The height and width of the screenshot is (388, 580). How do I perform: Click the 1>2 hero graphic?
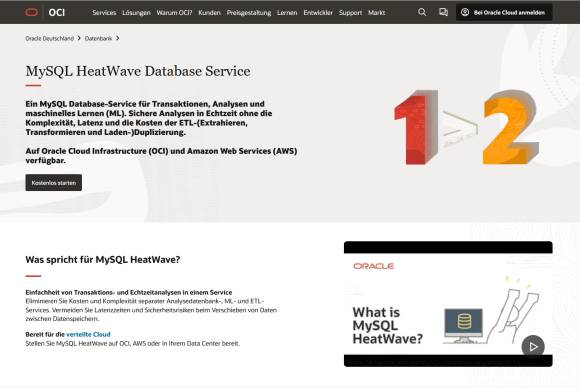tap(467, 127)
